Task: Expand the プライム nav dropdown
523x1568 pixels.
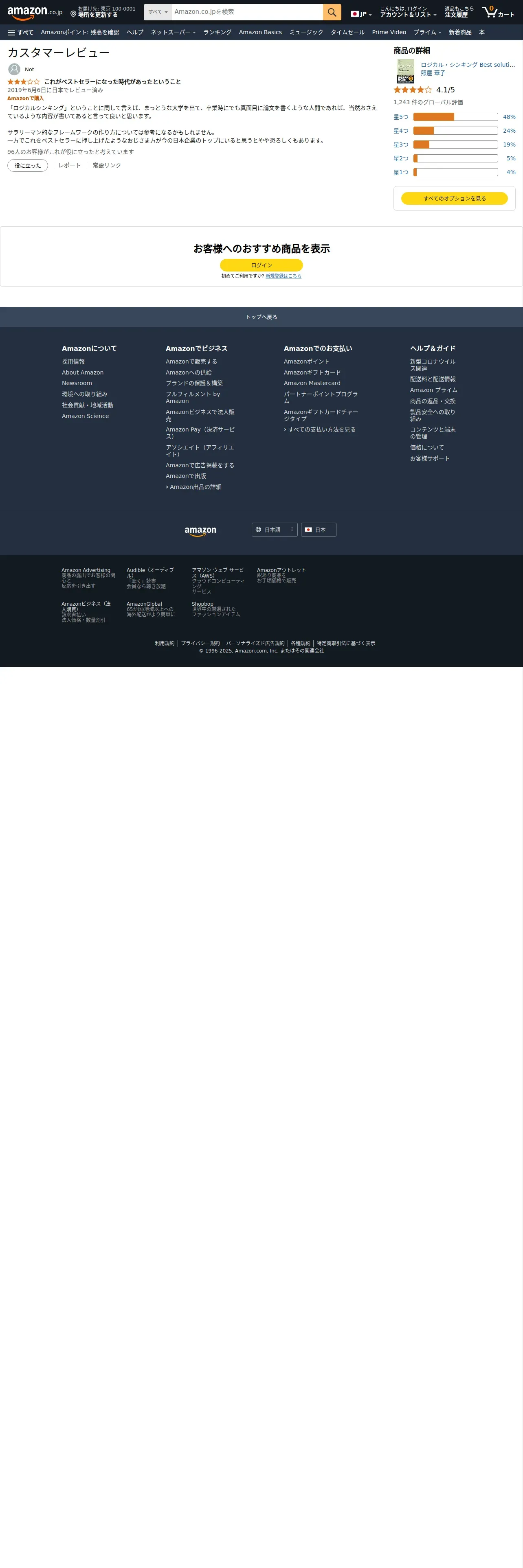Action: (427, 32)
